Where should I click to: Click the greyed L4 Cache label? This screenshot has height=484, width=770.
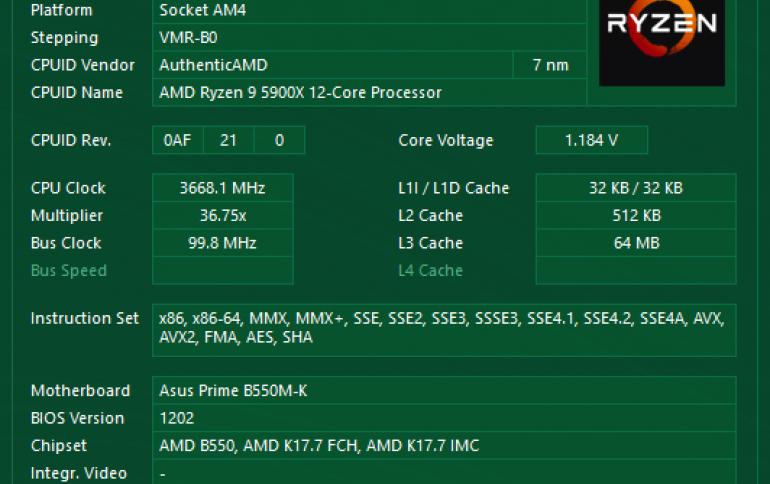[431, 270]
